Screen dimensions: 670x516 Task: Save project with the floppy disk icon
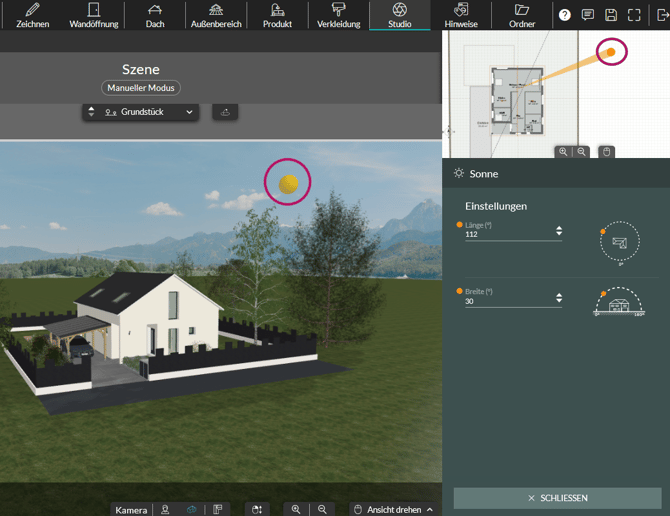coord(611,15)
